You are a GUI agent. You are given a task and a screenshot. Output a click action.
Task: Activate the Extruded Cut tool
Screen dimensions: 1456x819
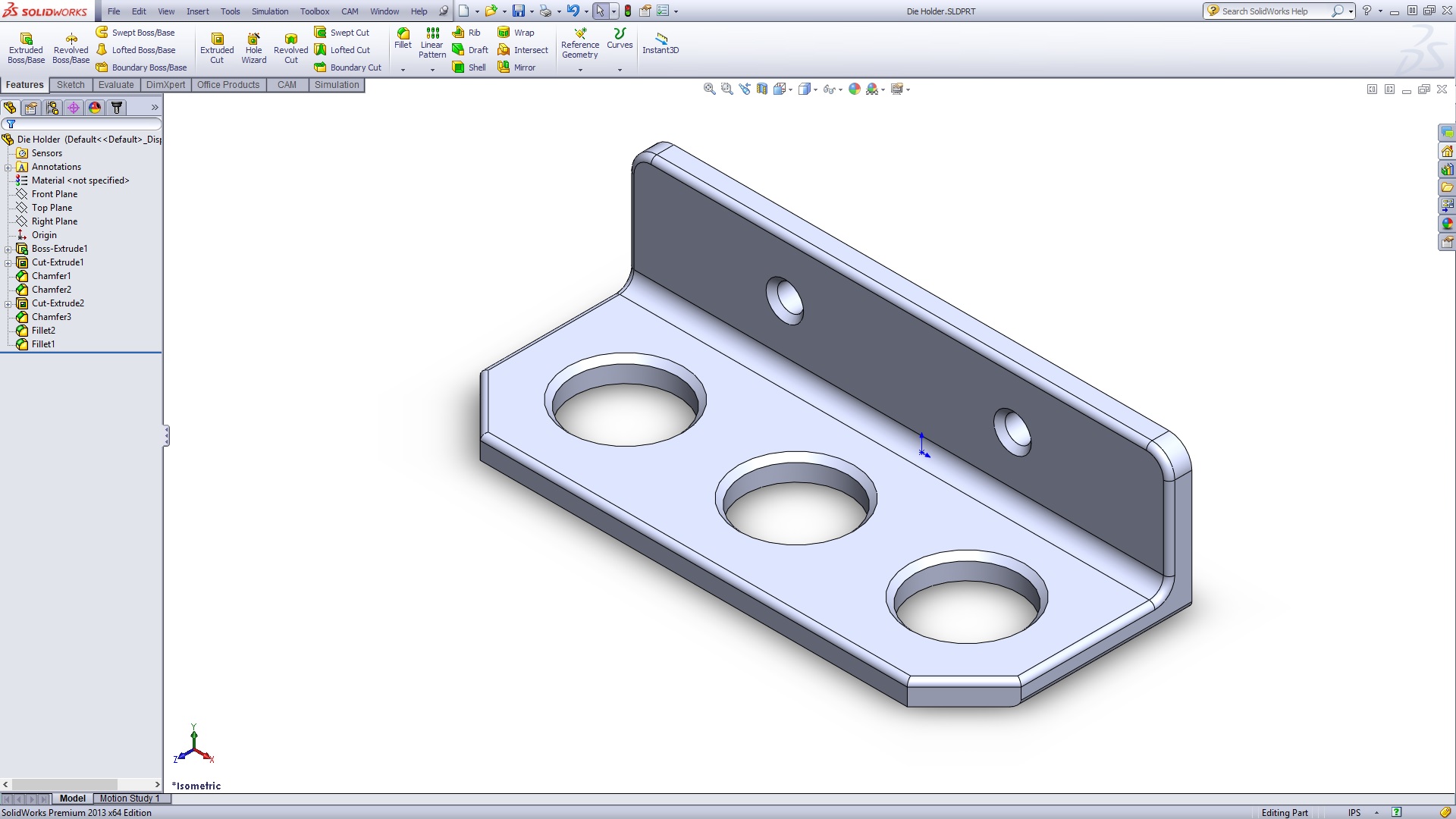pos(217,49)
